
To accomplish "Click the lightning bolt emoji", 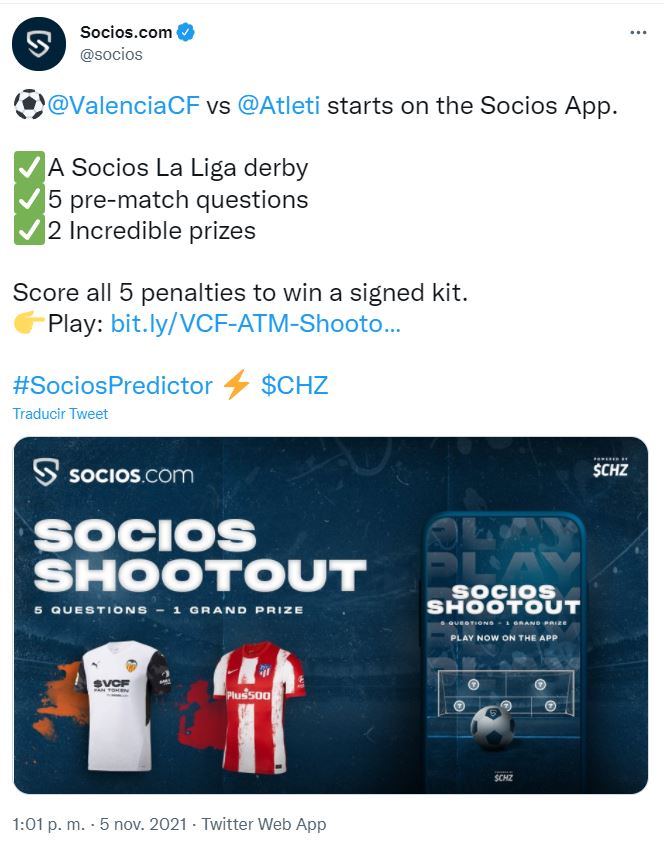I will 237,385.
